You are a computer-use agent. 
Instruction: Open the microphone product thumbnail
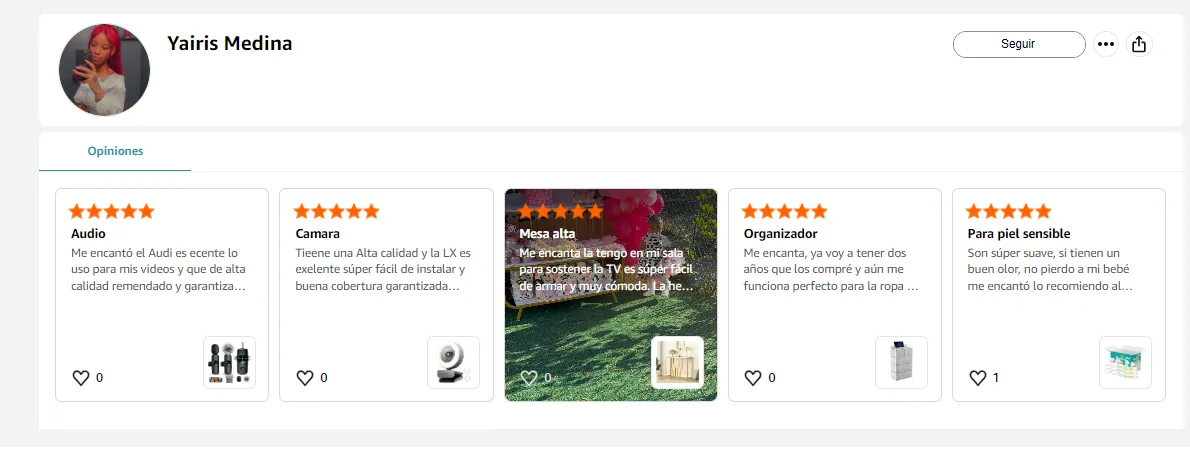(x=230, y=363)
